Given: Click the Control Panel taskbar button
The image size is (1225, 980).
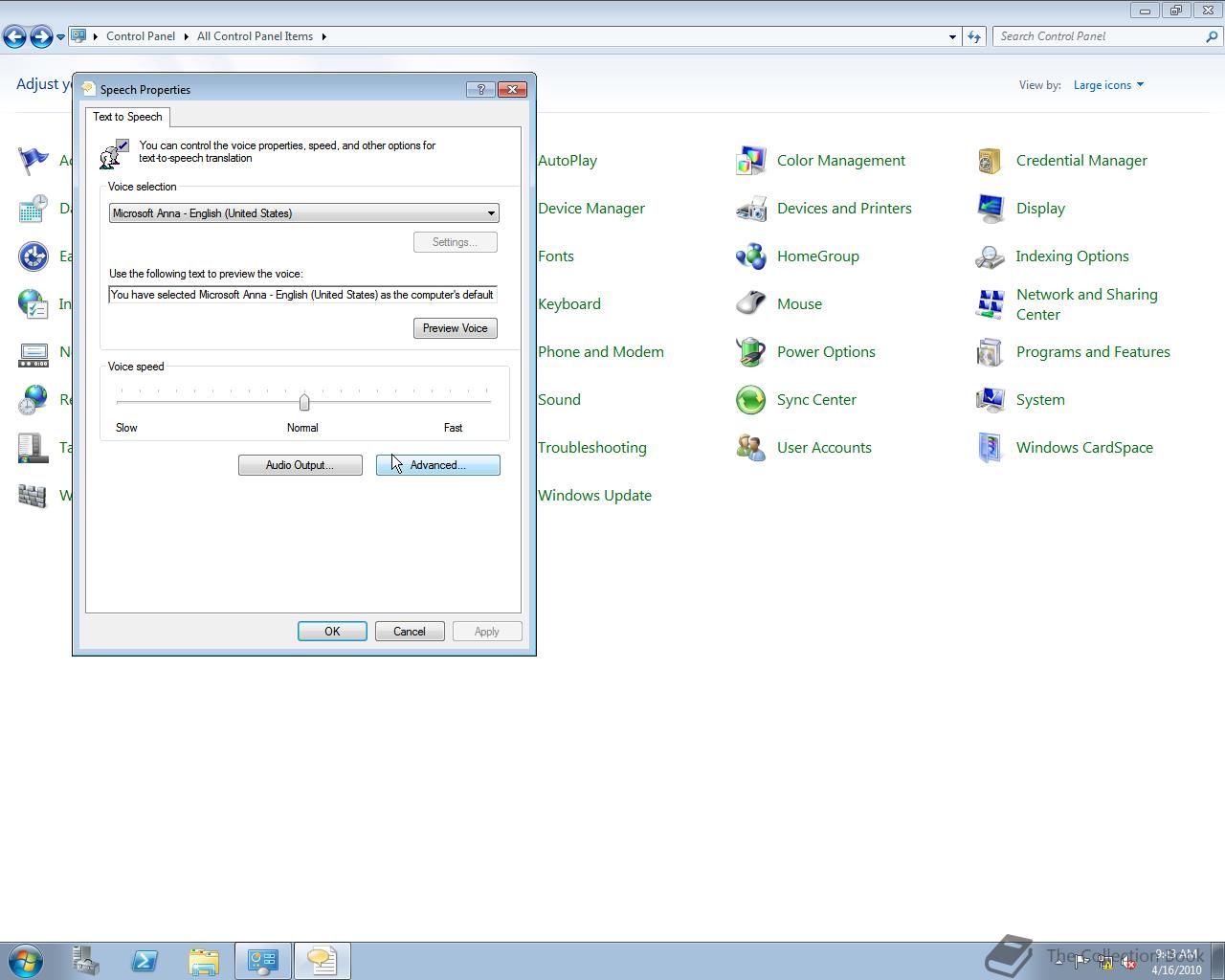Looking at the screenshot, I should (263, 961).
